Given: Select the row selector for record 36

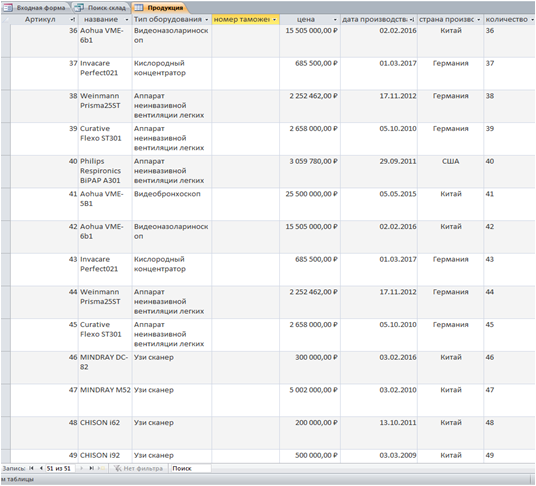Looking at the screenshot, I should (6, 41).
